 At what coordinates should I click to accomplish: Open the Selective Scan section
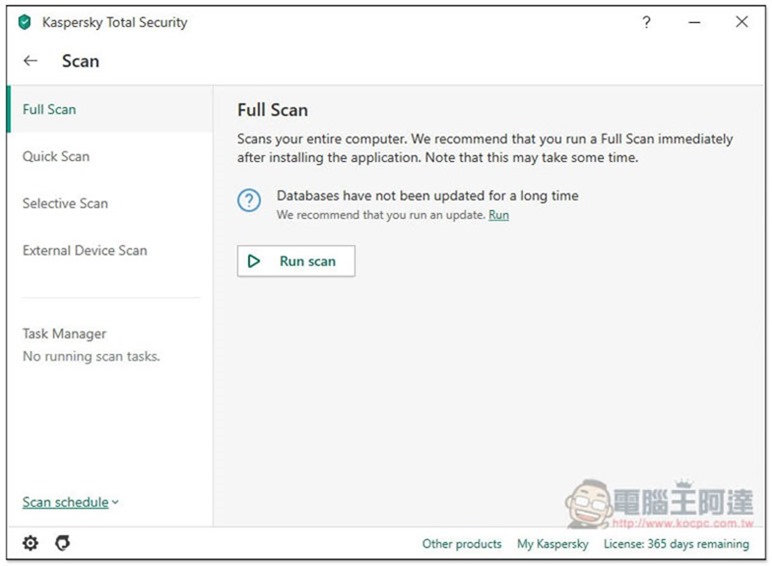tap(65, 203)
